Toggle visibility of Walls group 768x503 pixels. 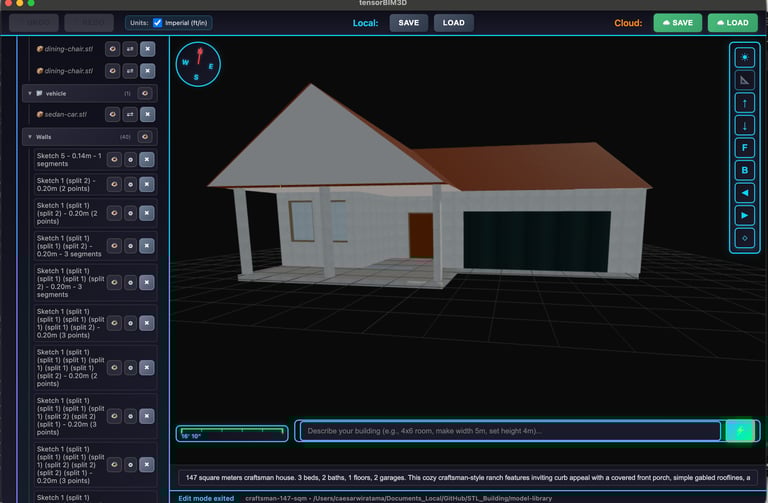click(145, 137)
